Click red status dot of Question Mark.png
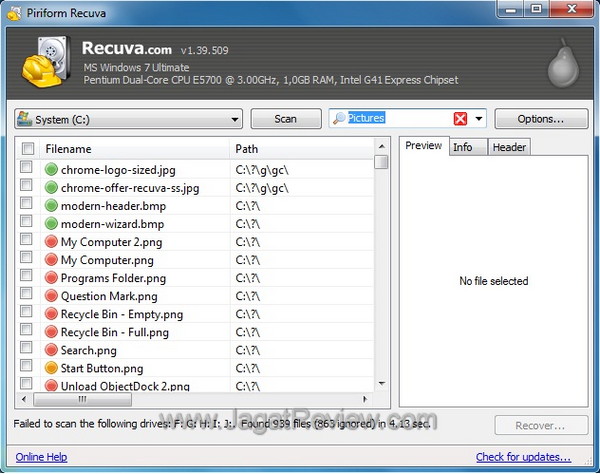600x474 pixels. pos(51,295)
